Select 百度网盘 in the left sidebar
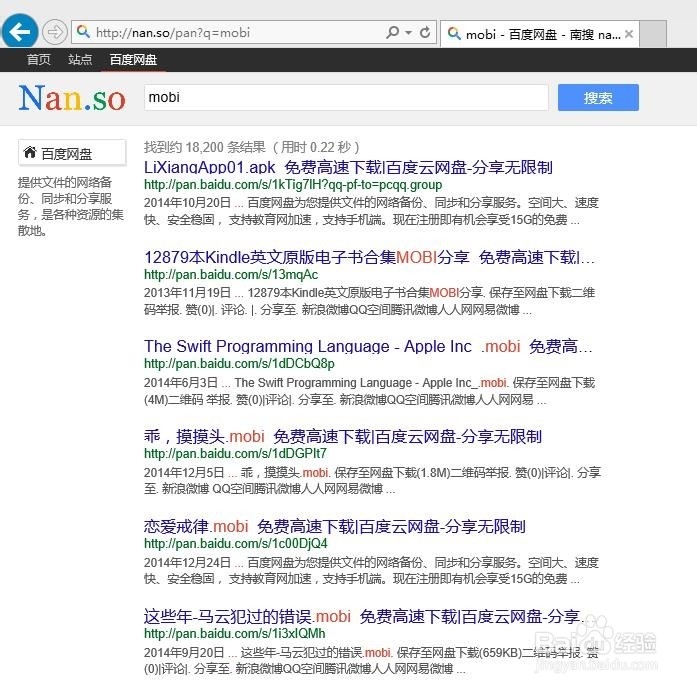The height and width of the screenshot is (689, 697). pos(72,152)
